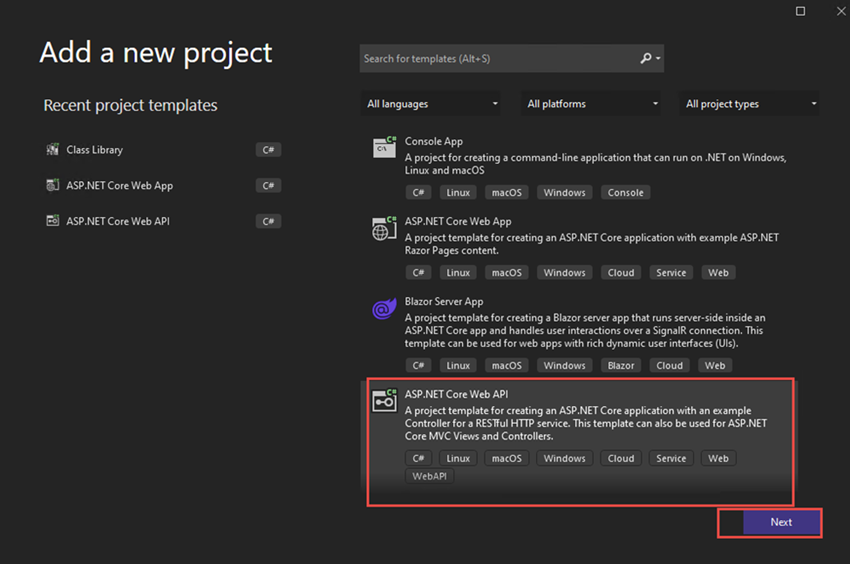Viewport: 850px width, 564px height.
Task: Click the Next button
Action: tap(781, 522)
